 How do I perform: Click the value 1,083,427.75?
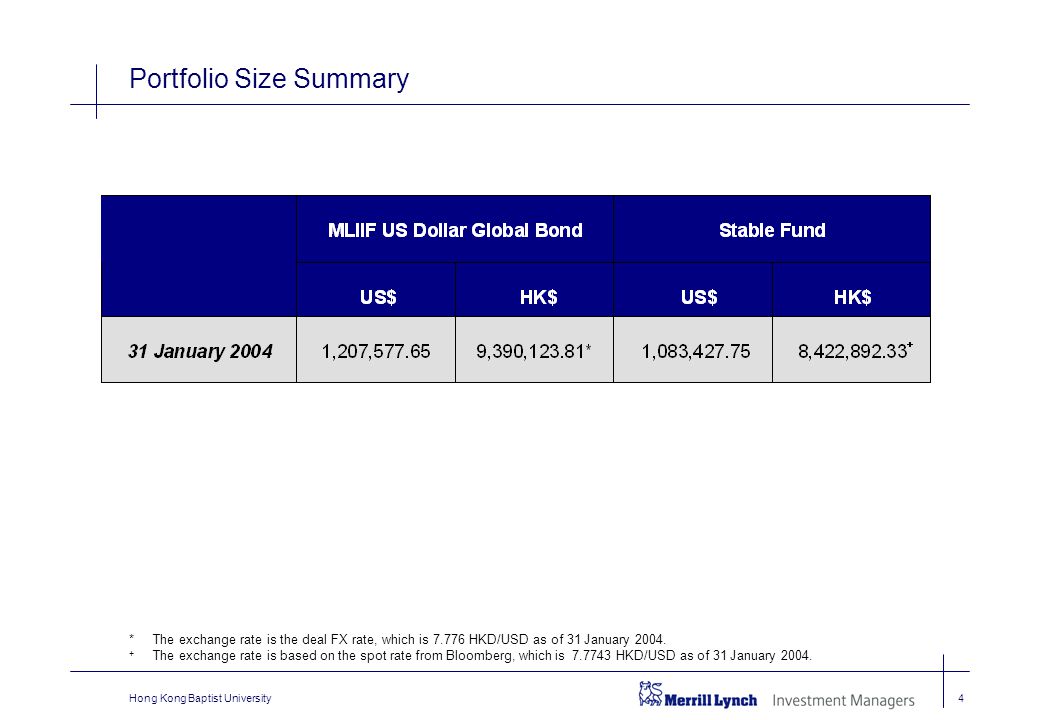696,350
